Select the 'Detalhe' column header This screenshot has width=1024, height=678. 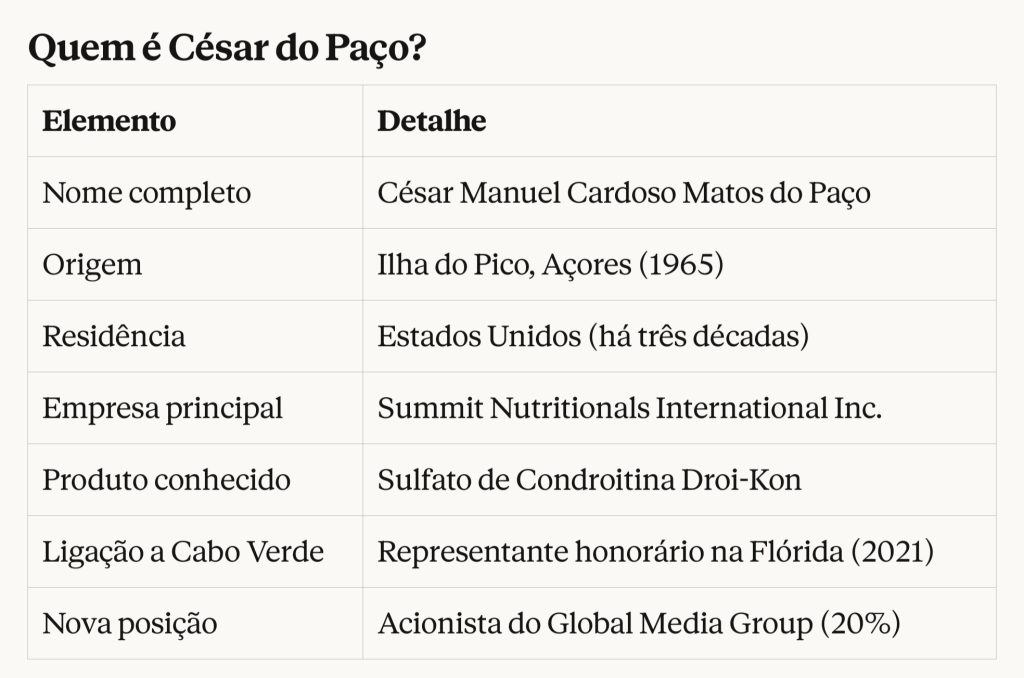tap(432, 121)
